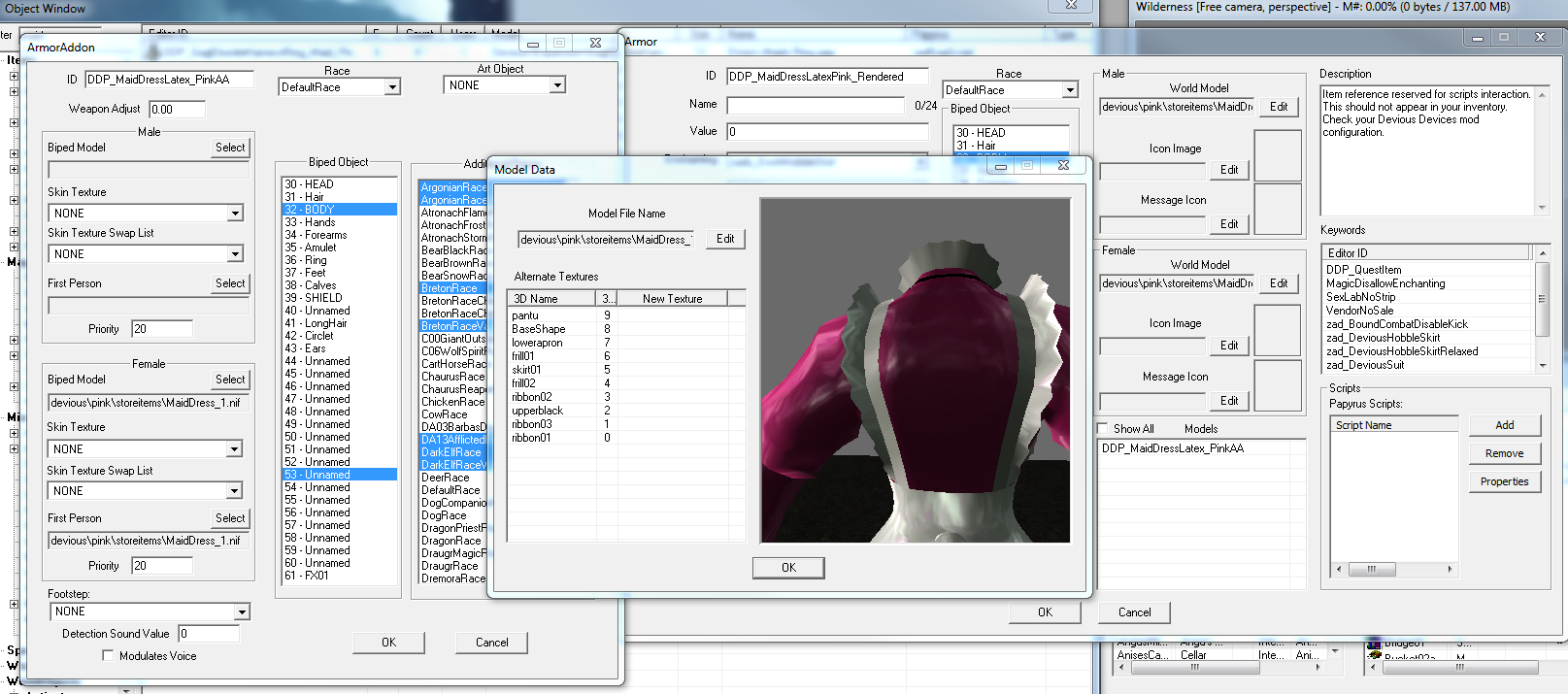Edit the Male World Model in Armor
The height and width of the screenshot is (694, 1568).
(1279, 107)
